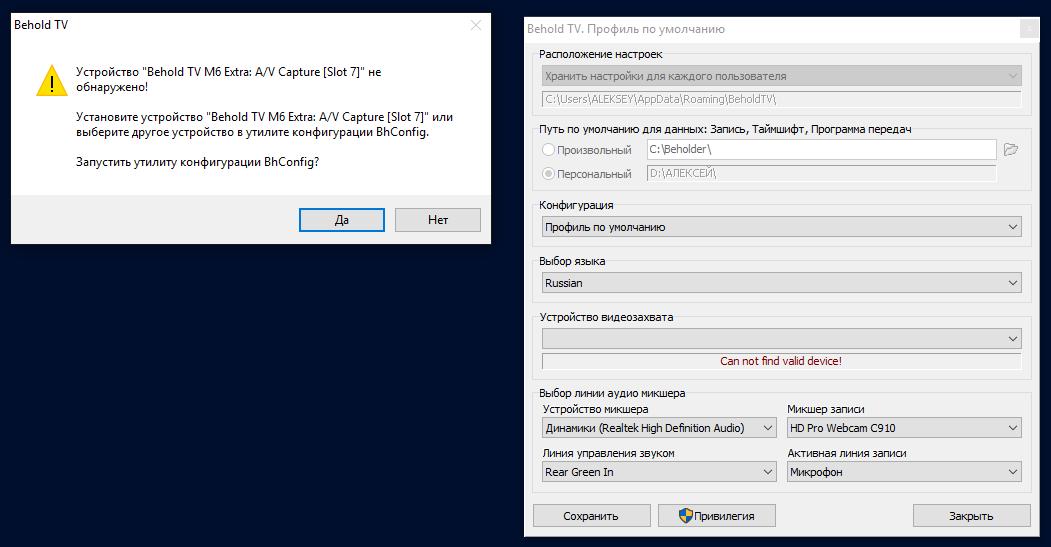Click the C:\Beholder\ path input field
This screenshot has width=1051, height=547.
820,149
